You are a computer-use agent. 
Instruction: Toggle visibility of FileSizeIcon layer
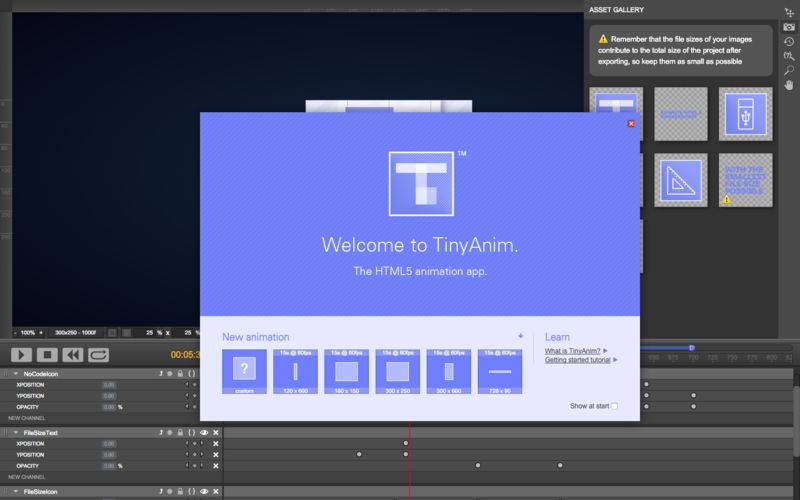pyautogui.click(x=204, y=492)
